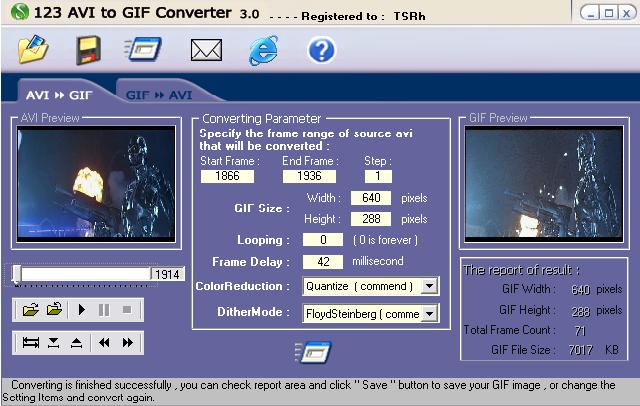
Task: Open Help with the question mark icon
Action: (321, 50)
